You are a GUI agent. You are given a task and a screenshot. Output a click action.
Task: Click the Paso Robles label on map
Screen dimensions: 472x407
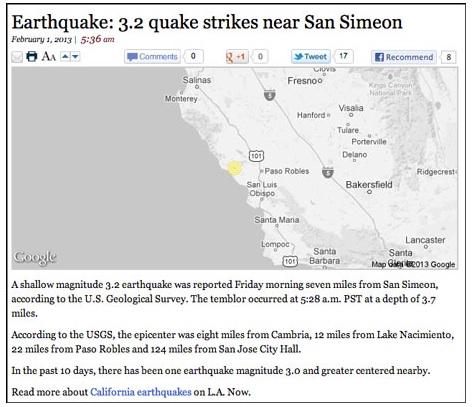(287, 171)
